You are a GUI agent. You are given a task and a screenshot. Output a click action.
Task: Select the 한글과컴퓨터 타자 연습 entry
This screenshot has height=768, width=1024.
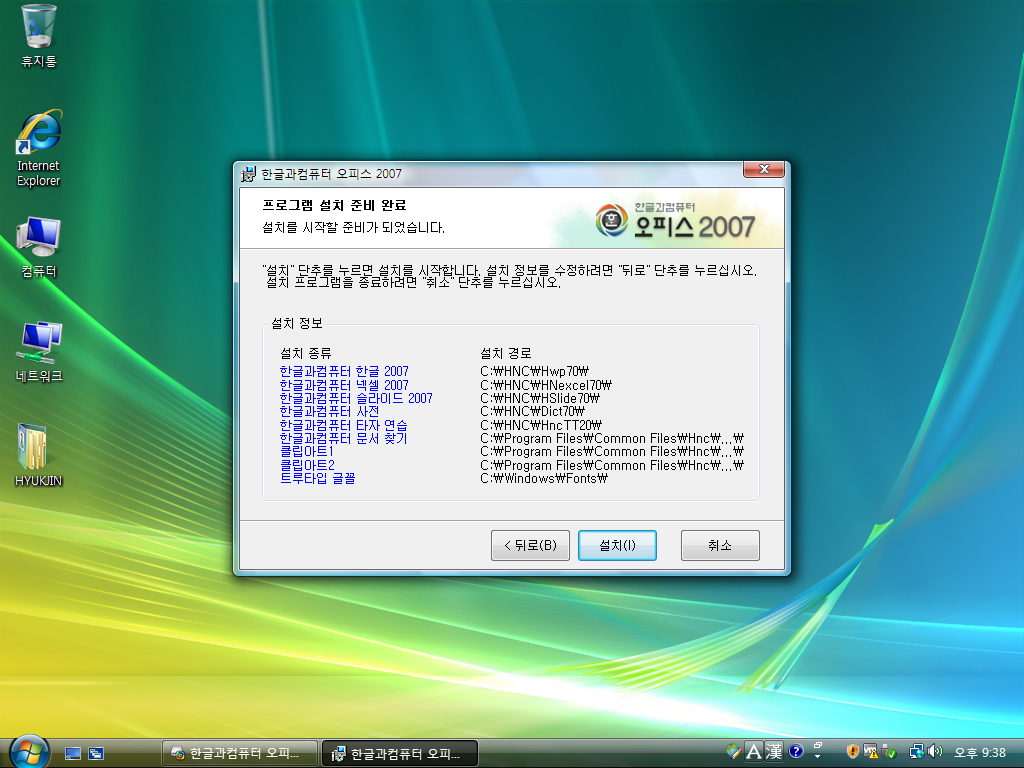344,424
